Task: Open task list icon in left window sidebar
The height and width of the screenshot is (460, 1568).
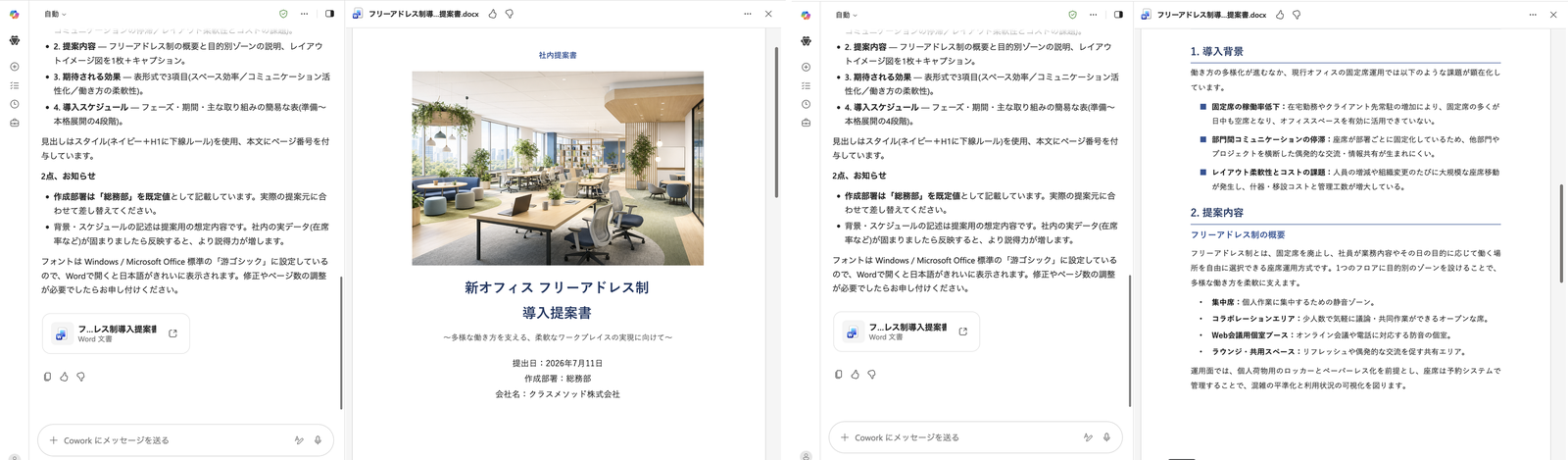Action: pos(14,85)
